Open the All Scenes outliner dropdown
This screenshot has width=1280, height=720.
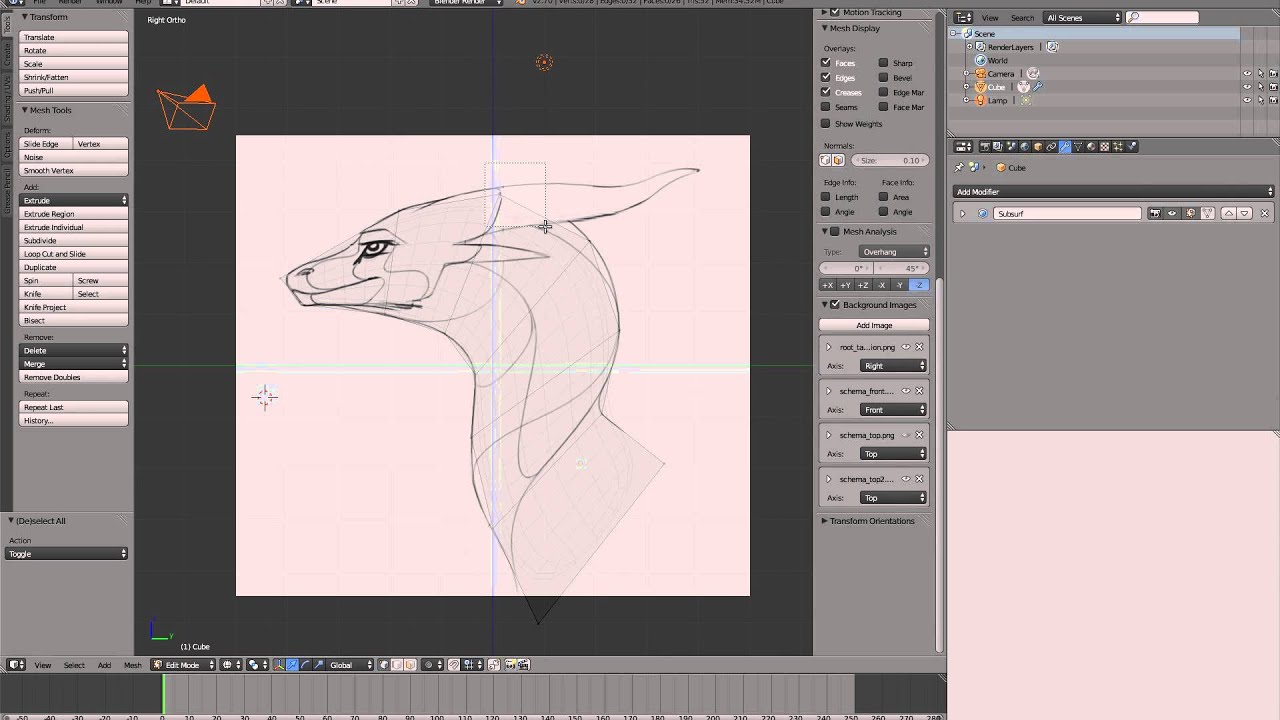pos(1083,18)
